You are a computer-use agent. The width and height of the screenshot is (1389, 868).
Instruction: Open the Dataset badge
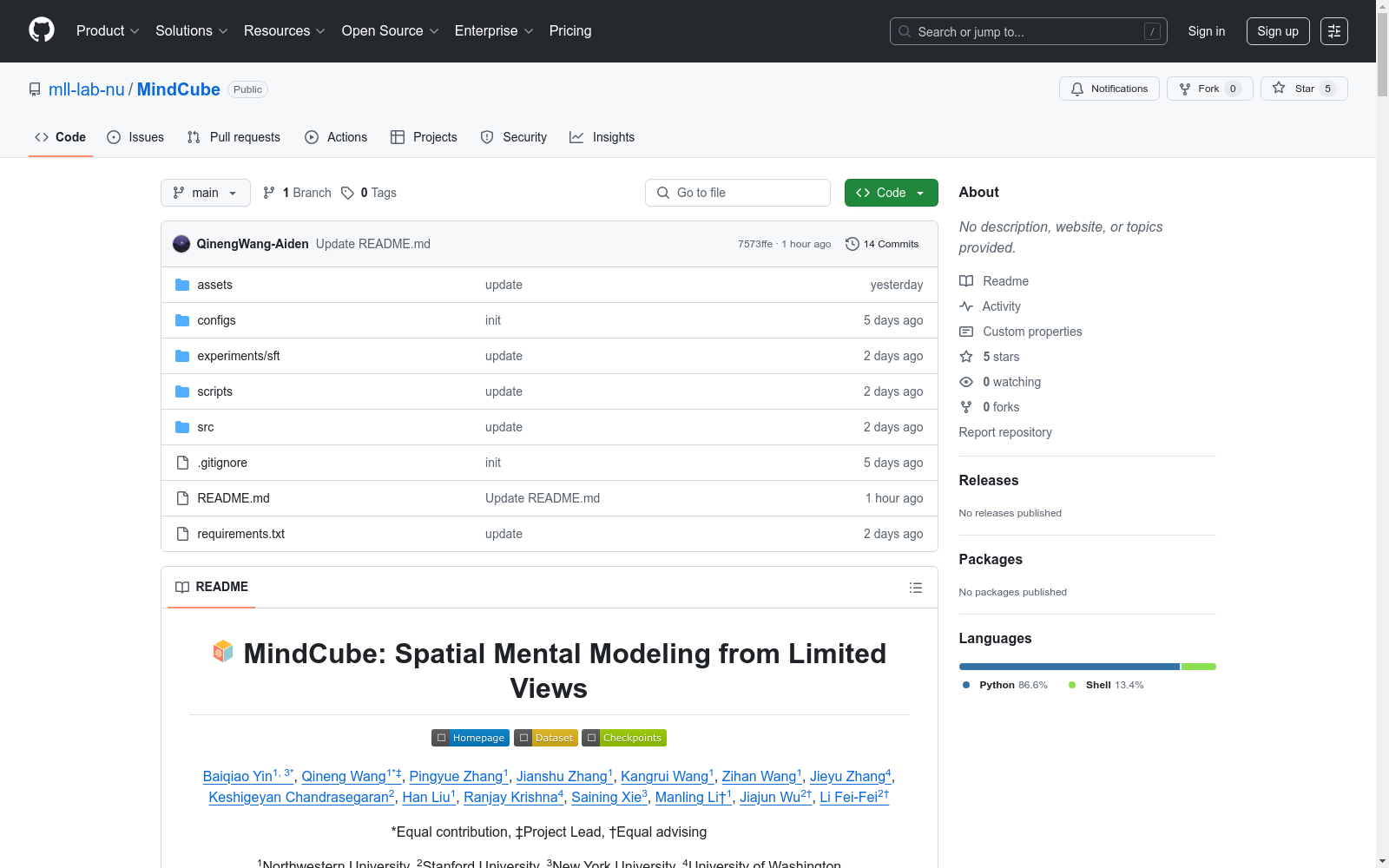(x=546, y=738)
